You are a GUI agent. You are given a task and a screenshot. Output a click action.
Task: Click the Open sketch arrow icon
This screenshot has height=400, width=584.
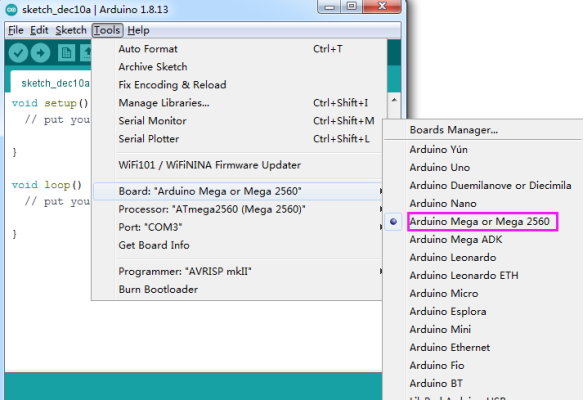tap(86, 53)
